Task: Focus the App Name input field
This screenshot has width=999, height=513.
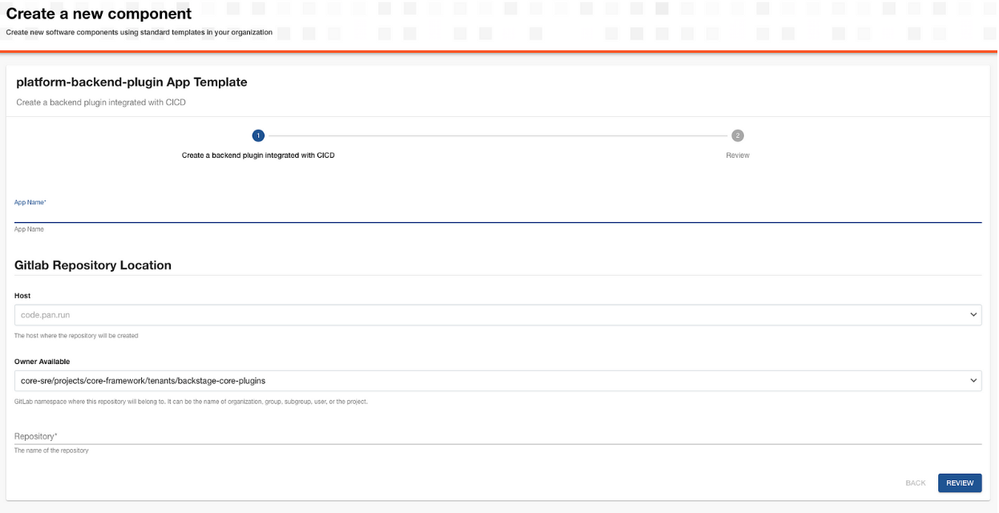Action: 497,214
